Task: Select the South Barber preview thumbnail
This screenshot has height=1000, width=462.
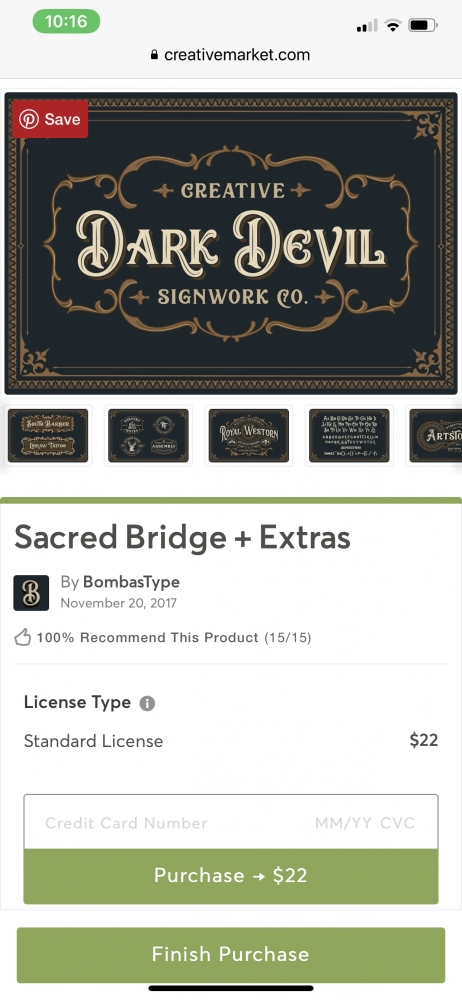Action: (48, 436)
